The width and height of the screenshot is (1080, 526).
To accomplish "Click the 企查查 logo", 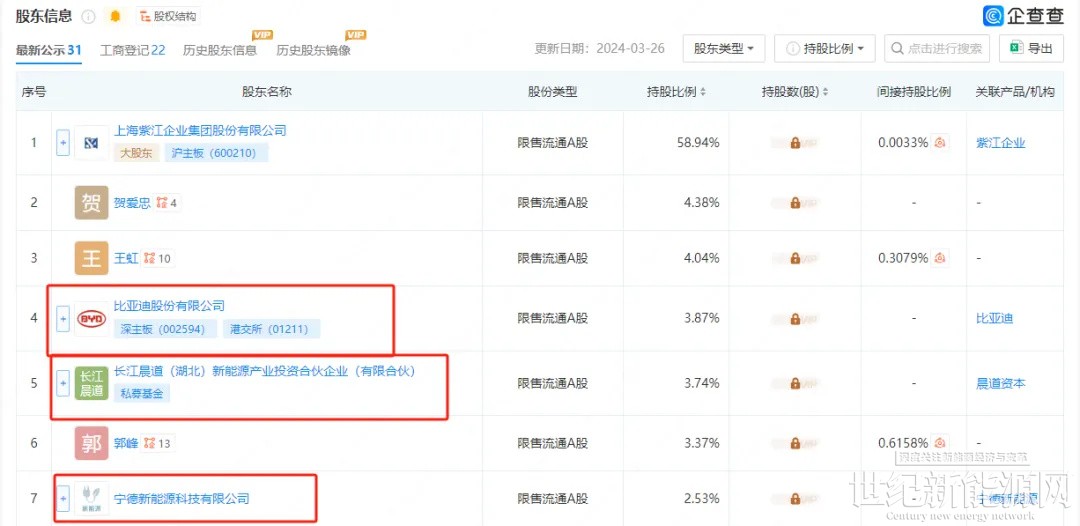I will tap(1023, 16).
